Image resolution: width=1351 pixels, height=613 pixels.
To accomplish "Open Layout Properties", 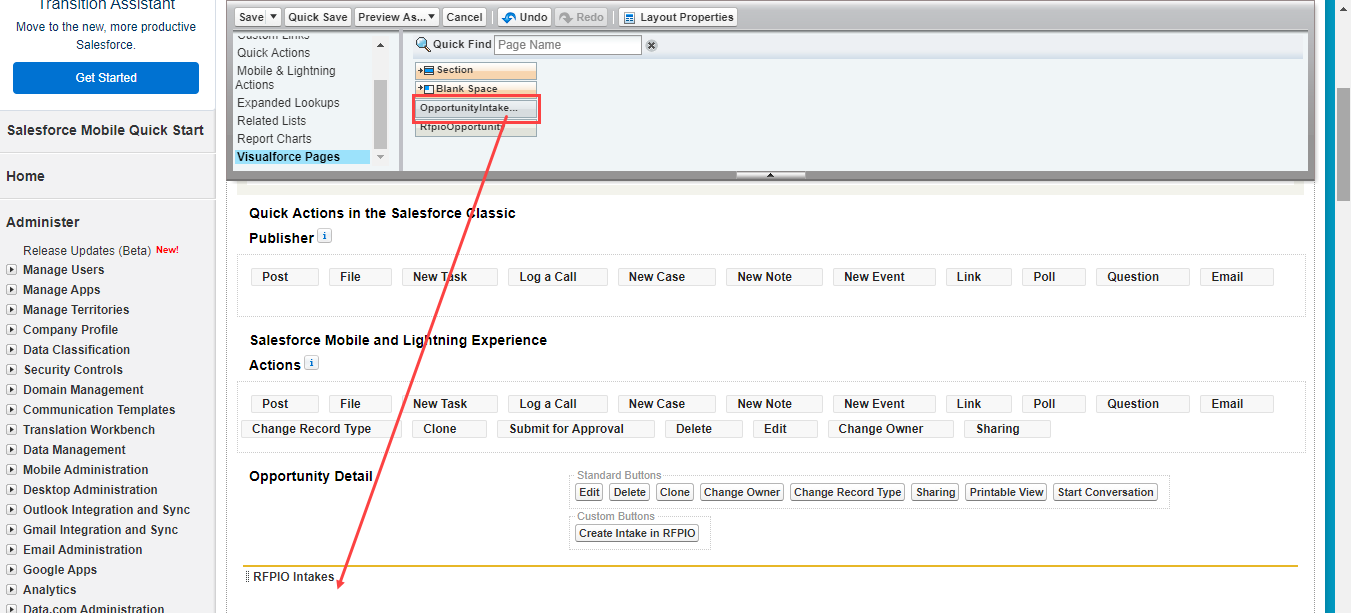I will (x=678, y=17).
